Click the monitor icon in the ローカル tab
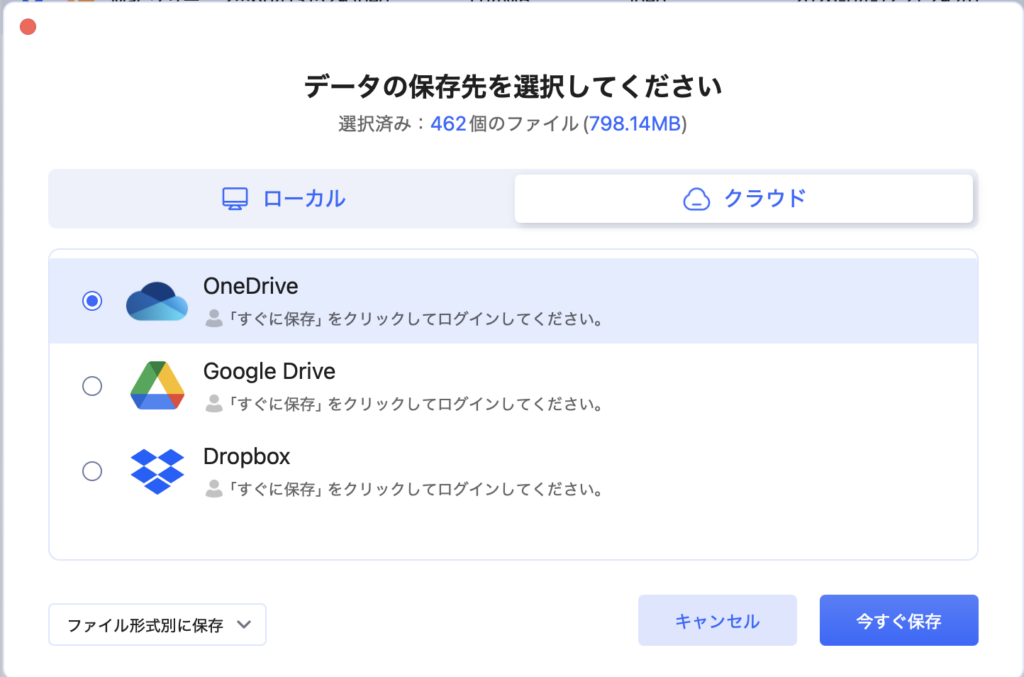The image size is (1024, 677). coord(234,197)
